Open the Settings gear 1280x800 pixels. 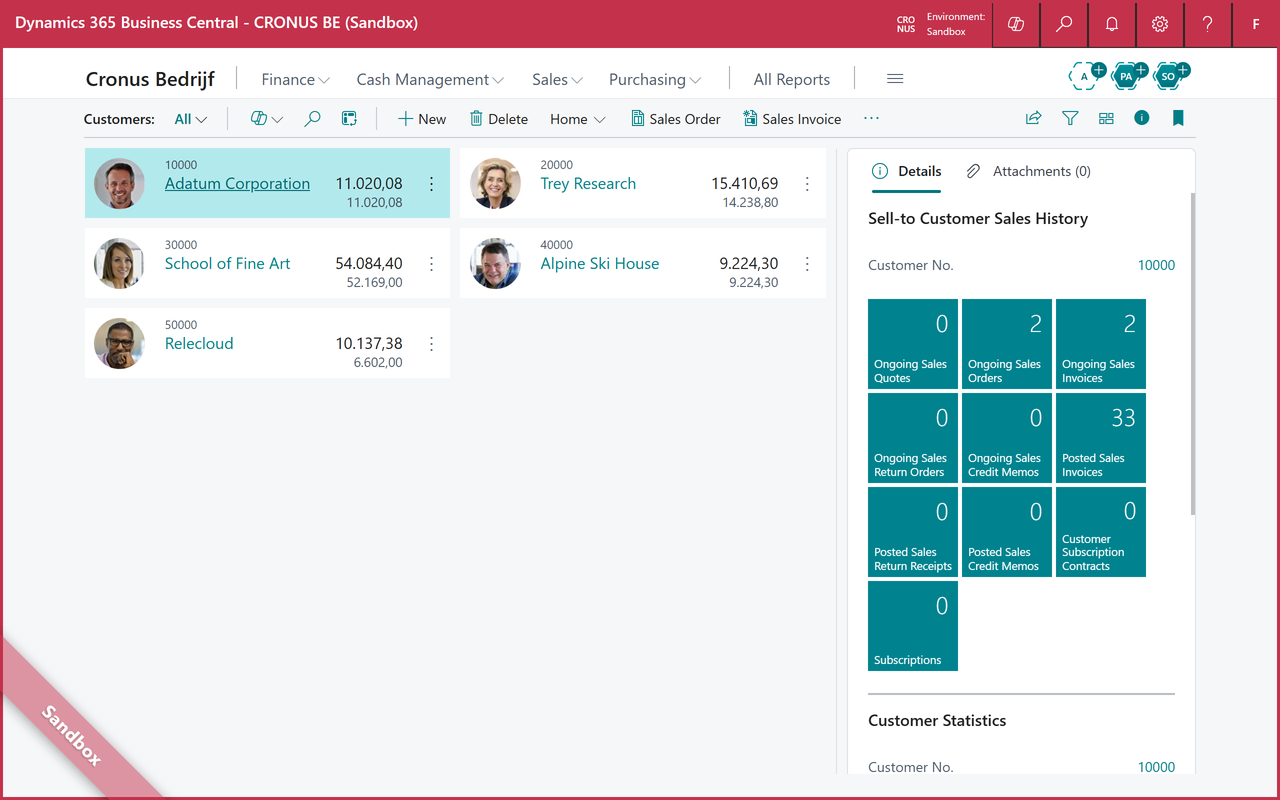point(1160,24)
